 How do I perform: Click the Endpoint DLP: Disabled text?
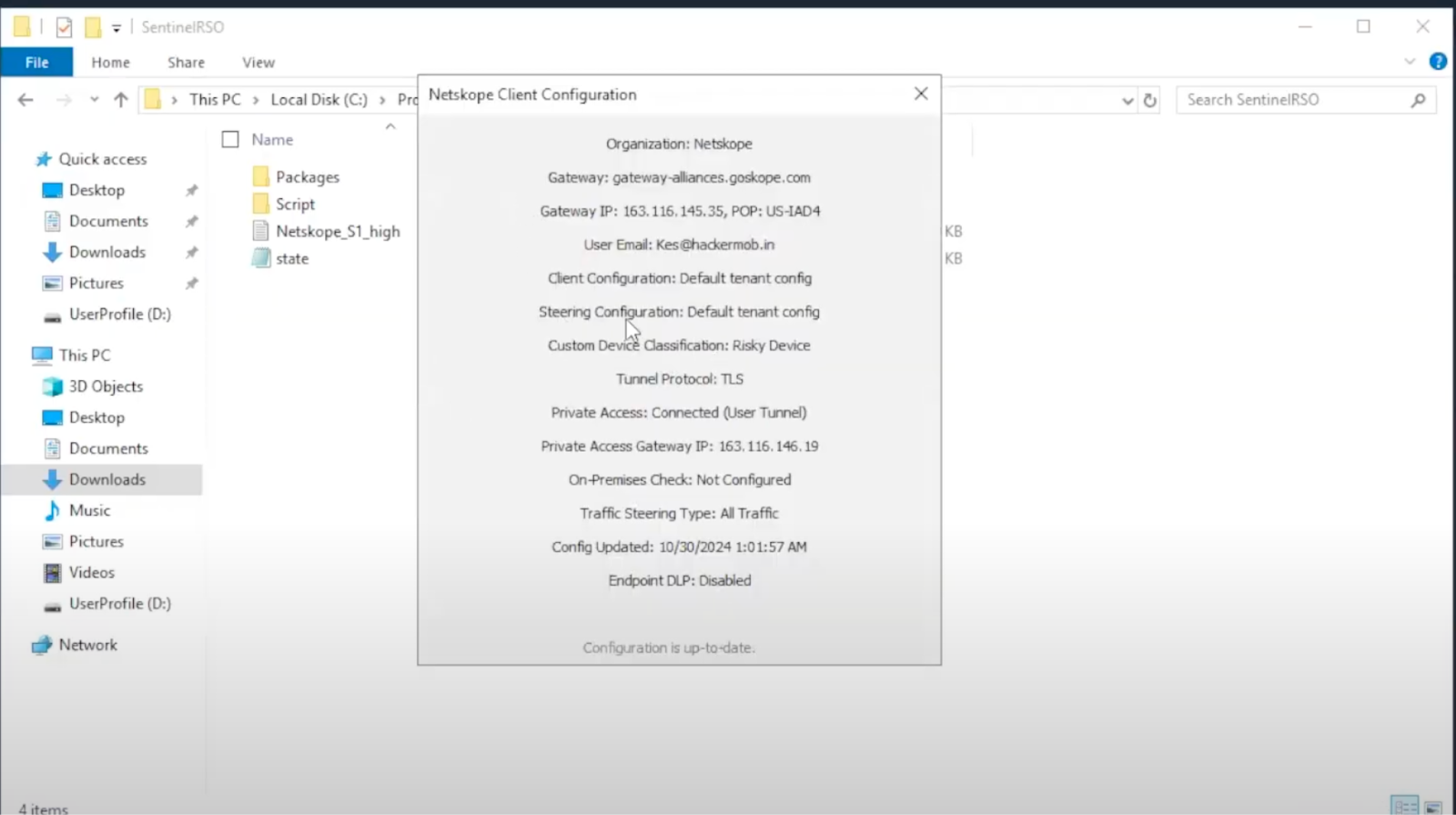click(679, 580)
